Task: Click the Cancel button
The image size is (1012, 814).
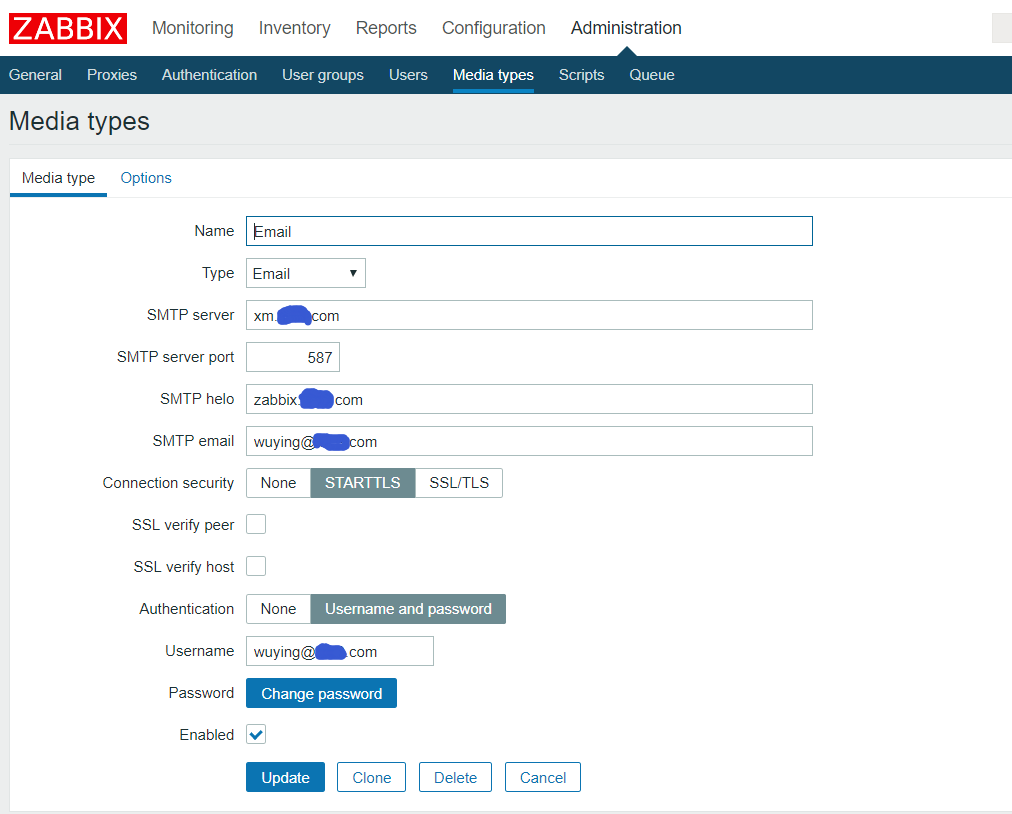Action: pyautogui.click(x=543, y=777)
